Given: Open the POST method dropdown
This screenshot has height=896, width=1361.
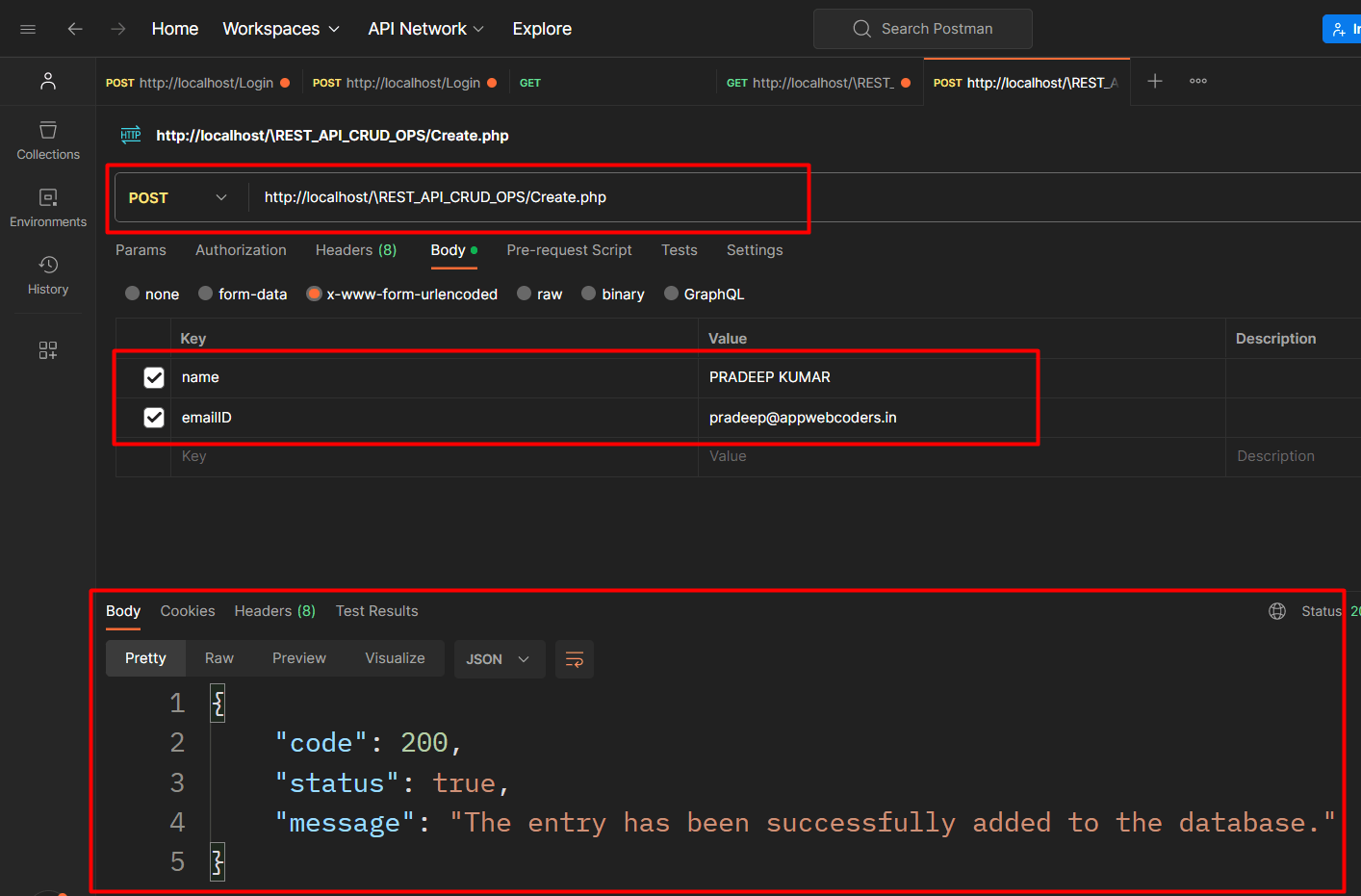Looking at the screenshot, I should coord(179,197).
